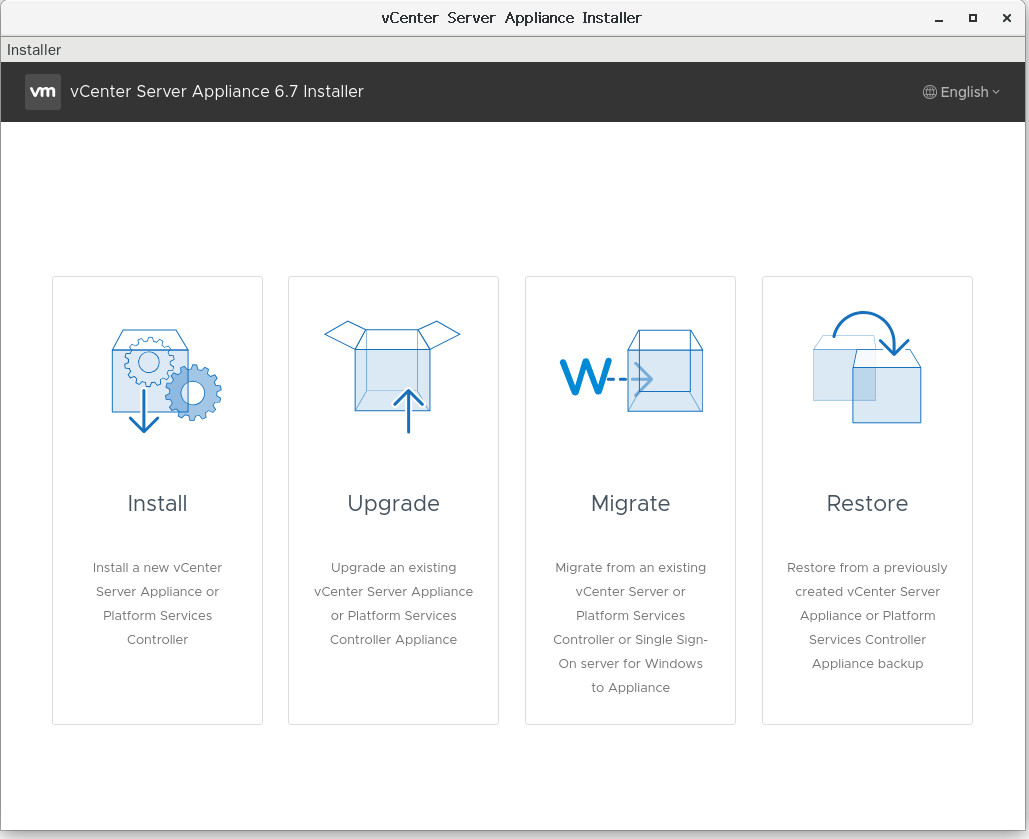
Task: Click the Restore from backup description text
Action: [x=867, y=615]
